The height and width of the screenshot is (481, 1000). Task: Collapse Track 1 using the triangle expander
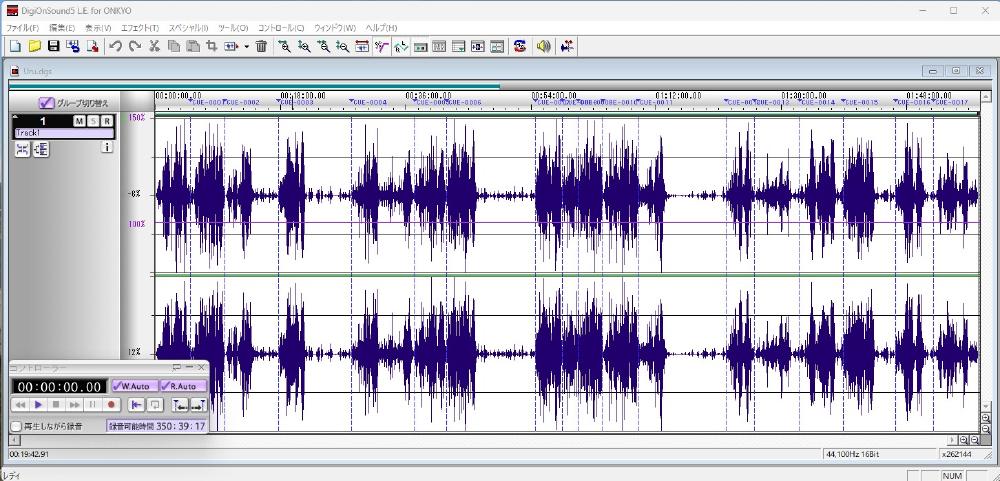coord(16,118)
